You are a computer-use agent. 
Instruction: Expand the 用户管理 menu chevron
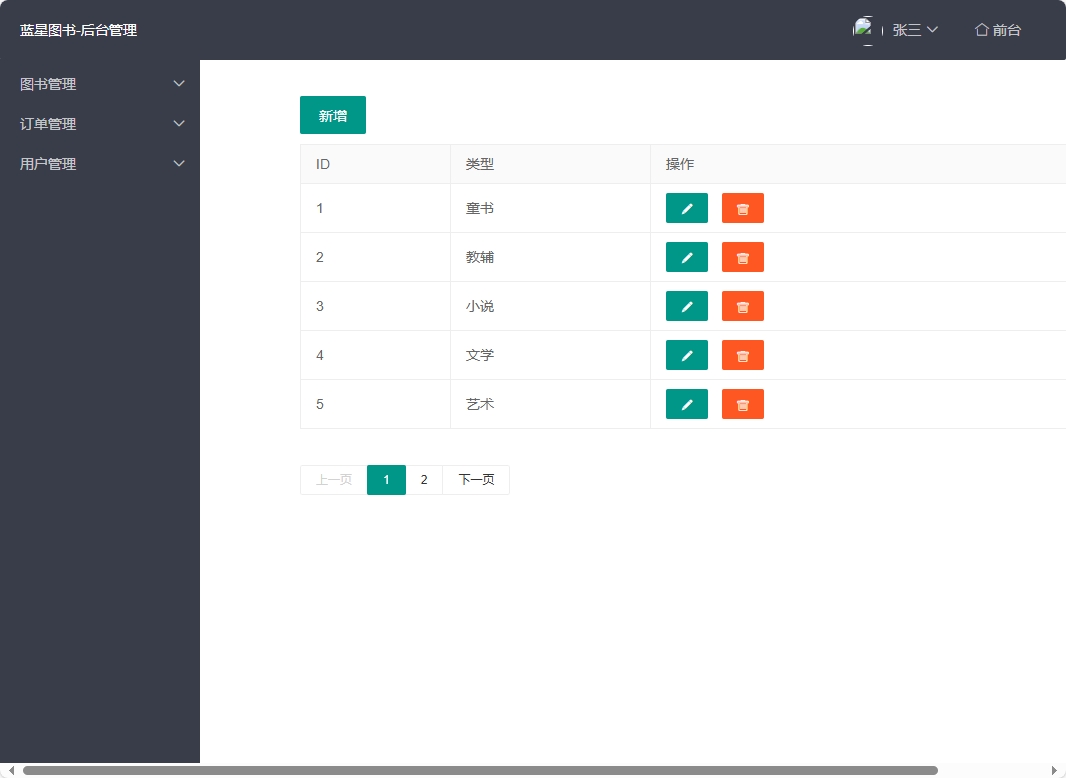[x=179, y=164]
